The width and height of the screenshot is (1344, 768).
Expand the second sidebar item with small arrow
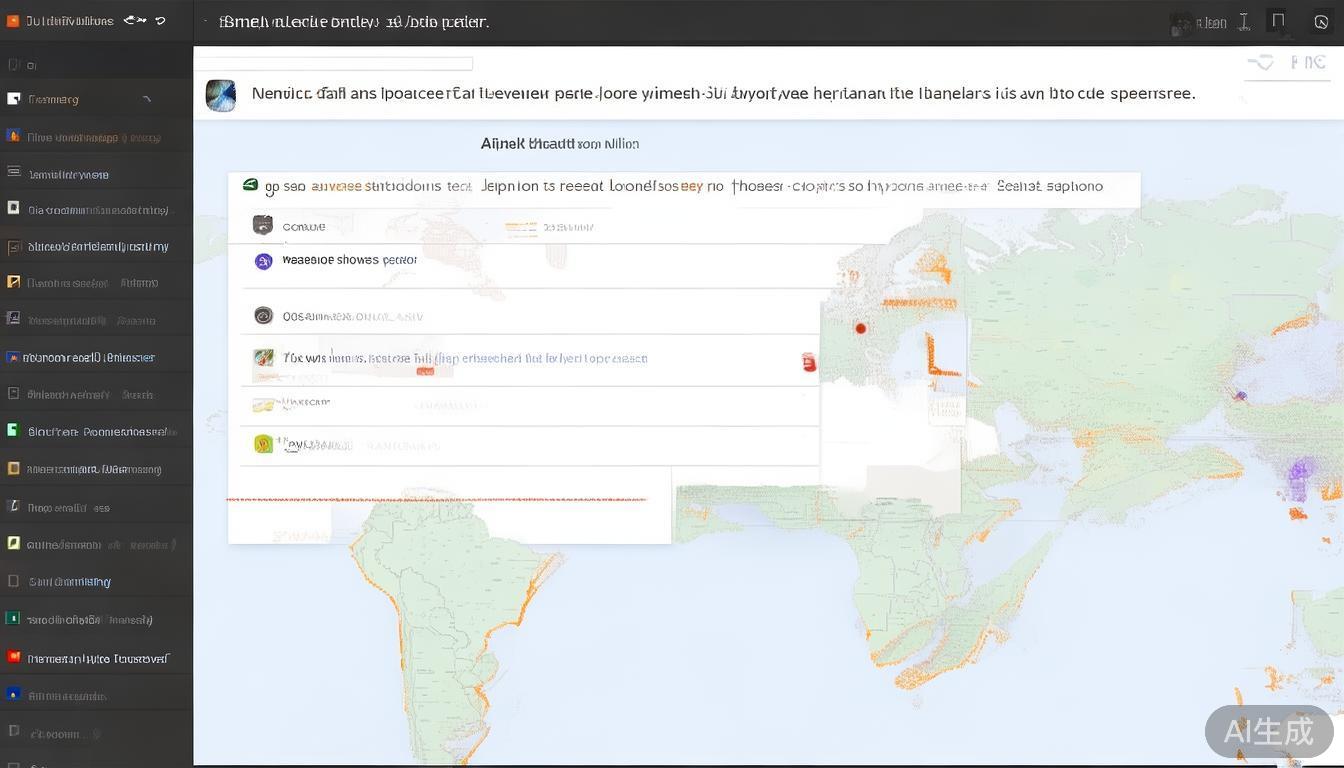point(147,99)
